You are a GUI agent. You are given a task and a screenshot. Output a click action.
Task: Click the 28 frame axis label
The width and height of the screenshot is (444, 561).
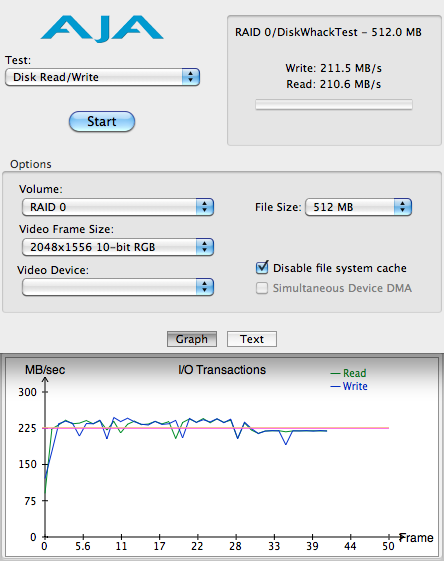[235, 546]
